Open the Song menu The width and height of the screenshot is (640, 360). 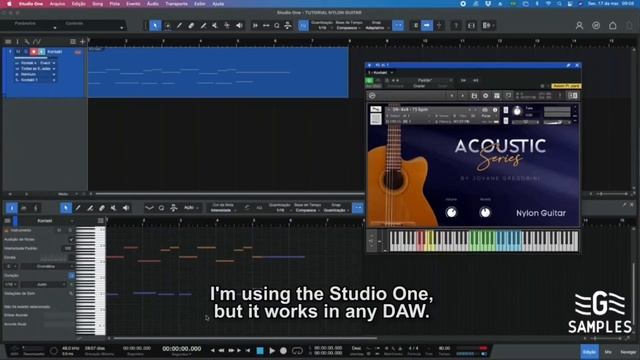(98, 4)
